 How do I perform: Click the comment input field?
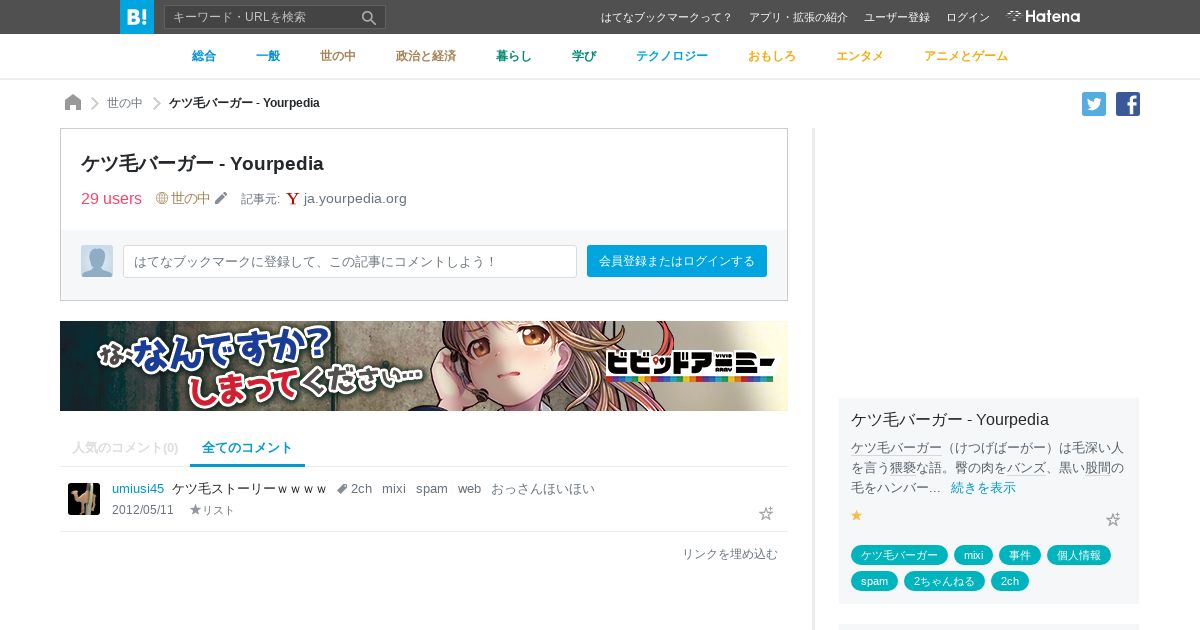pyautogui.click(x=350, y=261)
